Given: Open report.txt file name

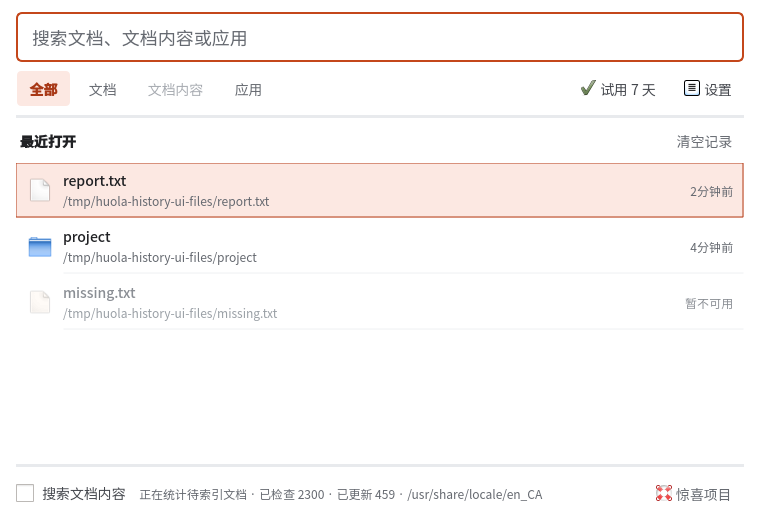Looking at the screenshot, I should pos(95,181).
